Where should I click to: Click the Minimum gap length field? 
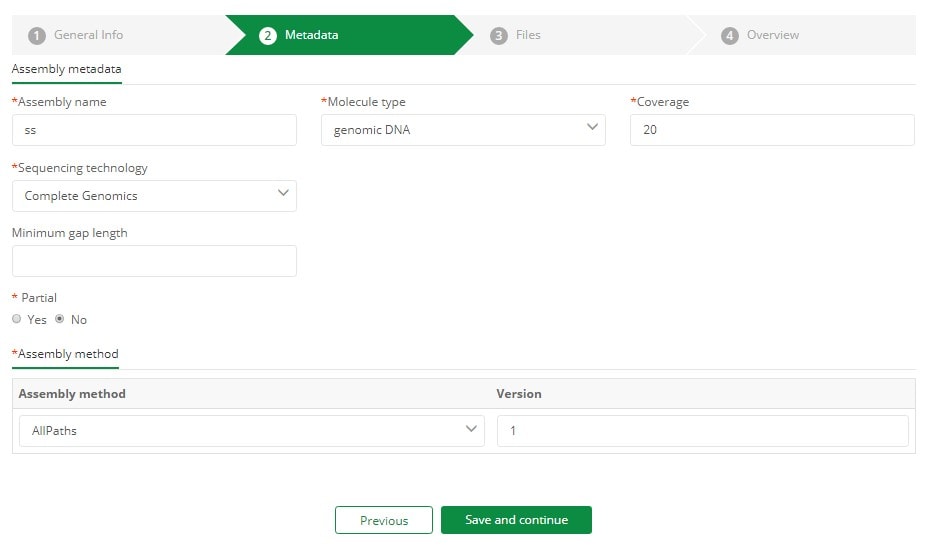(x=154, y=261)
